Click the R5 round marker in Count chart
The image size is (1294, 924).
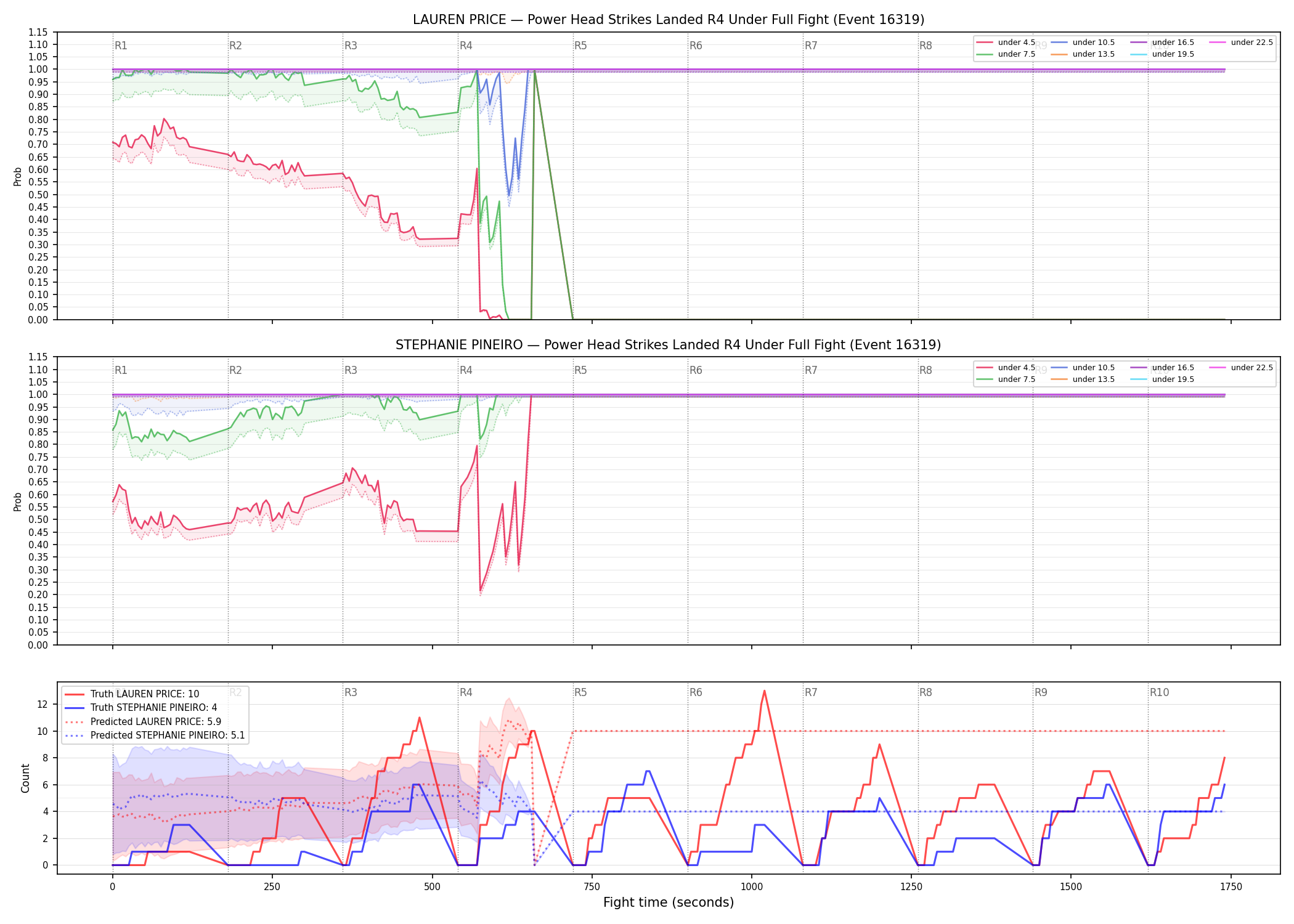580,692
